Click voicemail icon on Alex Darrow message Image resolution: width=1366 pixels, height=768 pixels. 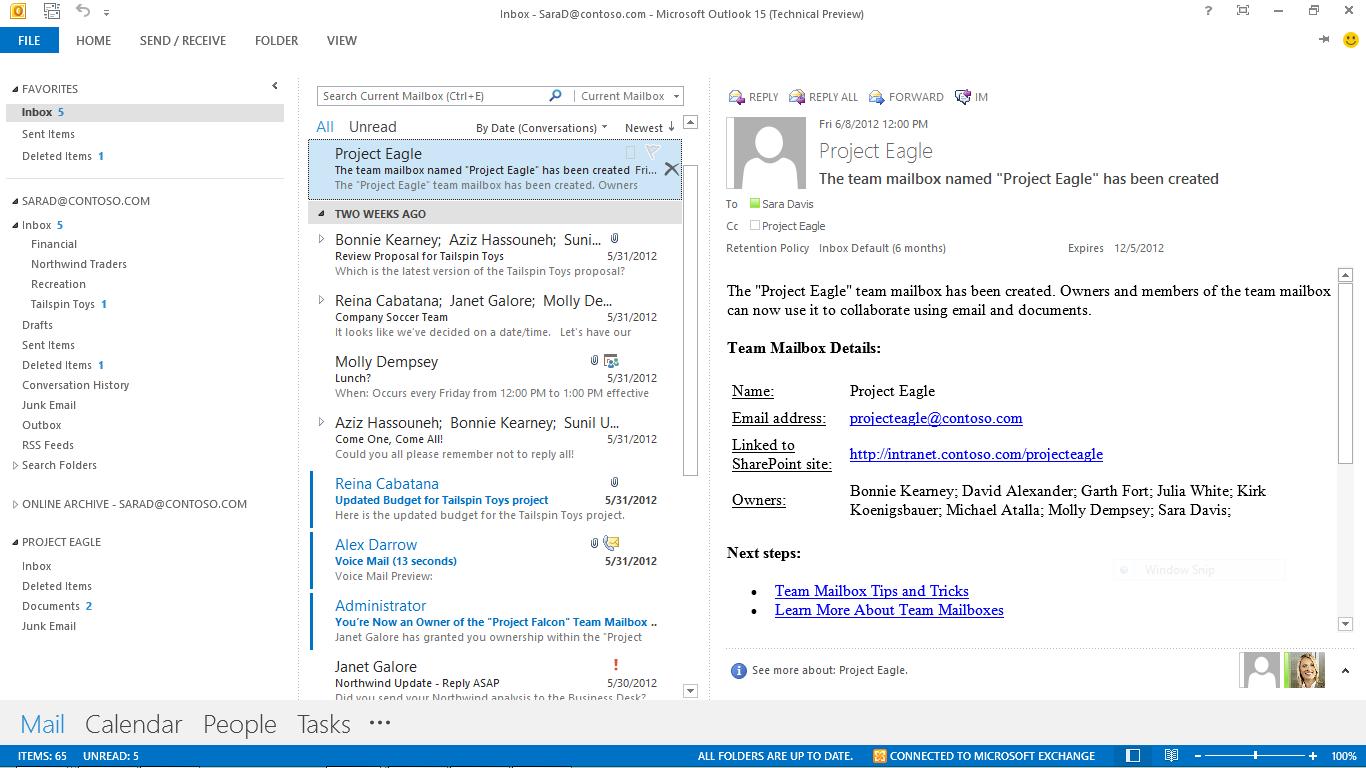[x=611, y=543]
